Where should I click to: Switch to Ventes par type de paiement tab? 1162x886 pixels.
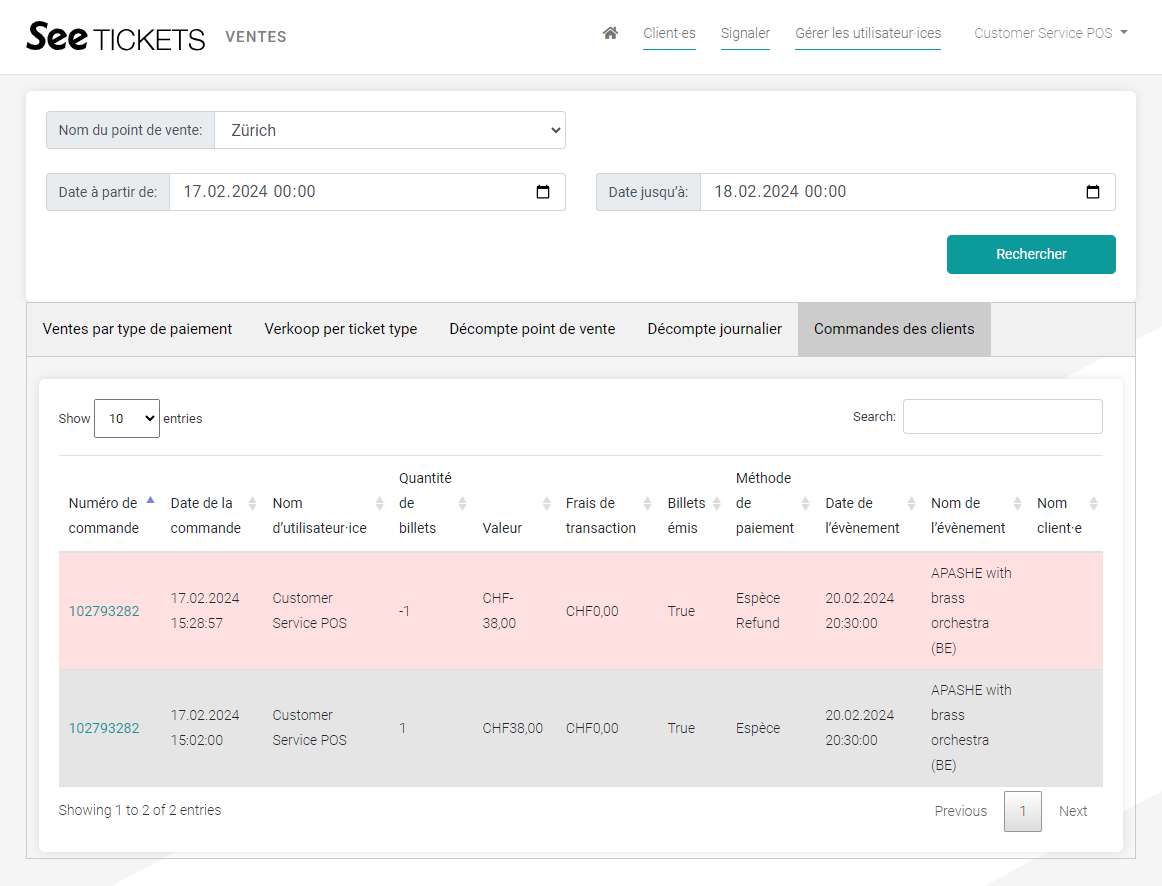(137, 329)
